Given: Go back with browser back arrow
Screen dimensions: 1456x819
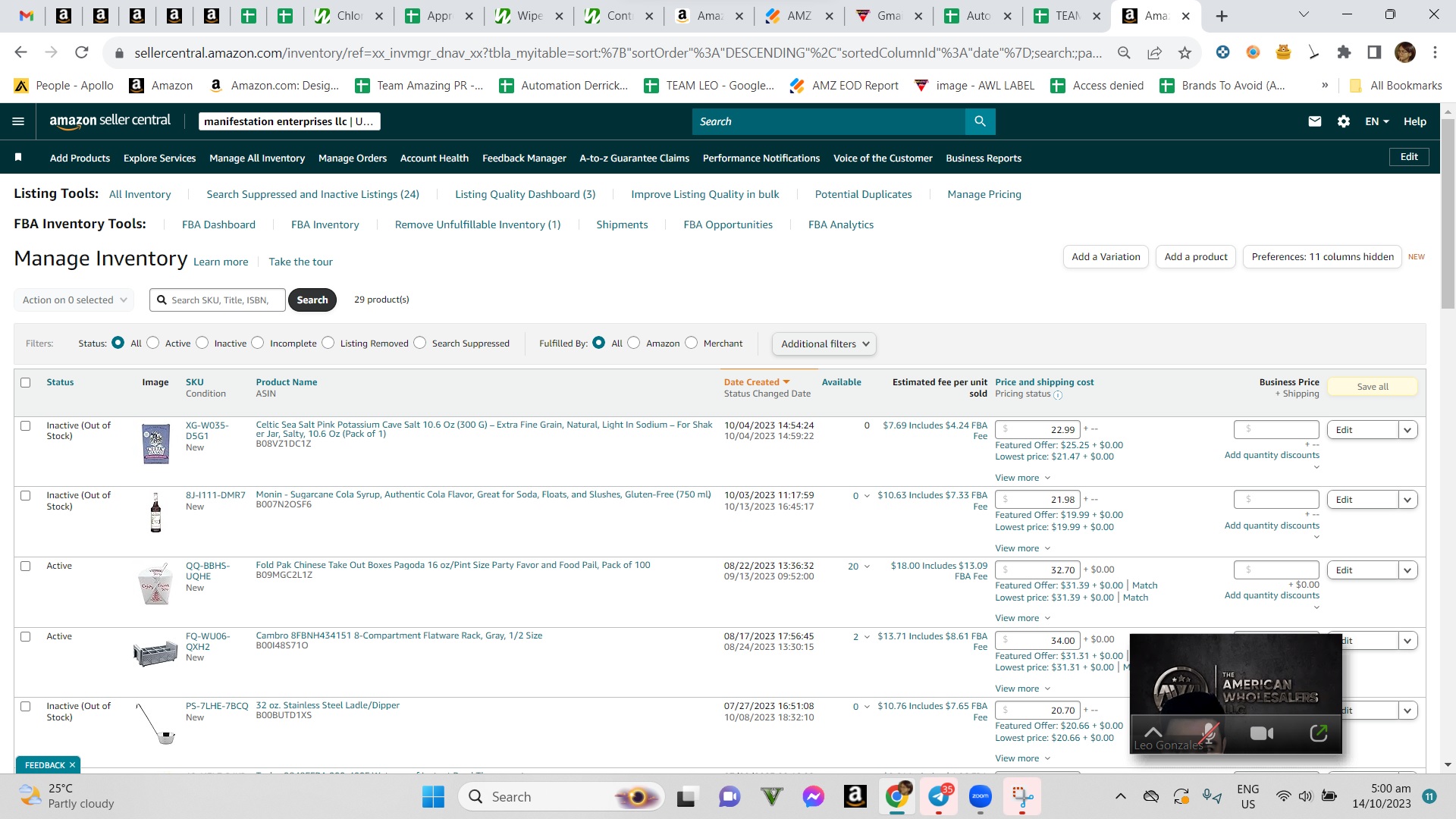Looking at the screenshot, I should coord(21,52).
